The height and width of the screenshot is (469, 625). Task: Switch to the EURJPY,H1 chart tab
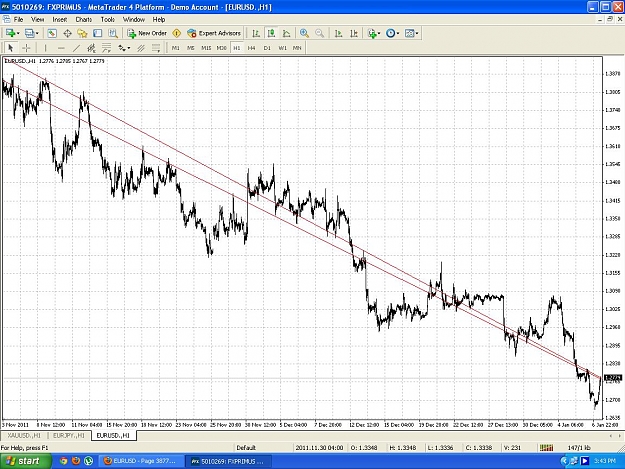coord(69,436)
